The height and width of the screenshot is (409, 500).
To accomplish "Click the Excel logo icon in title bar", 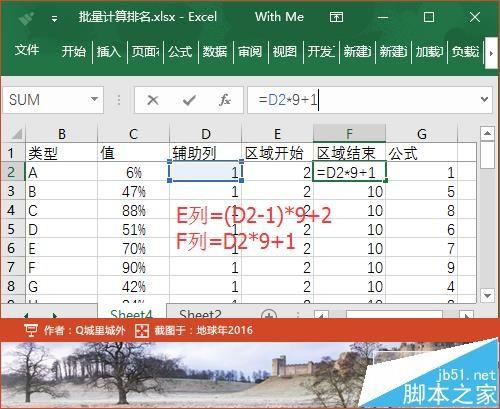I will click(x=27, y=18).
